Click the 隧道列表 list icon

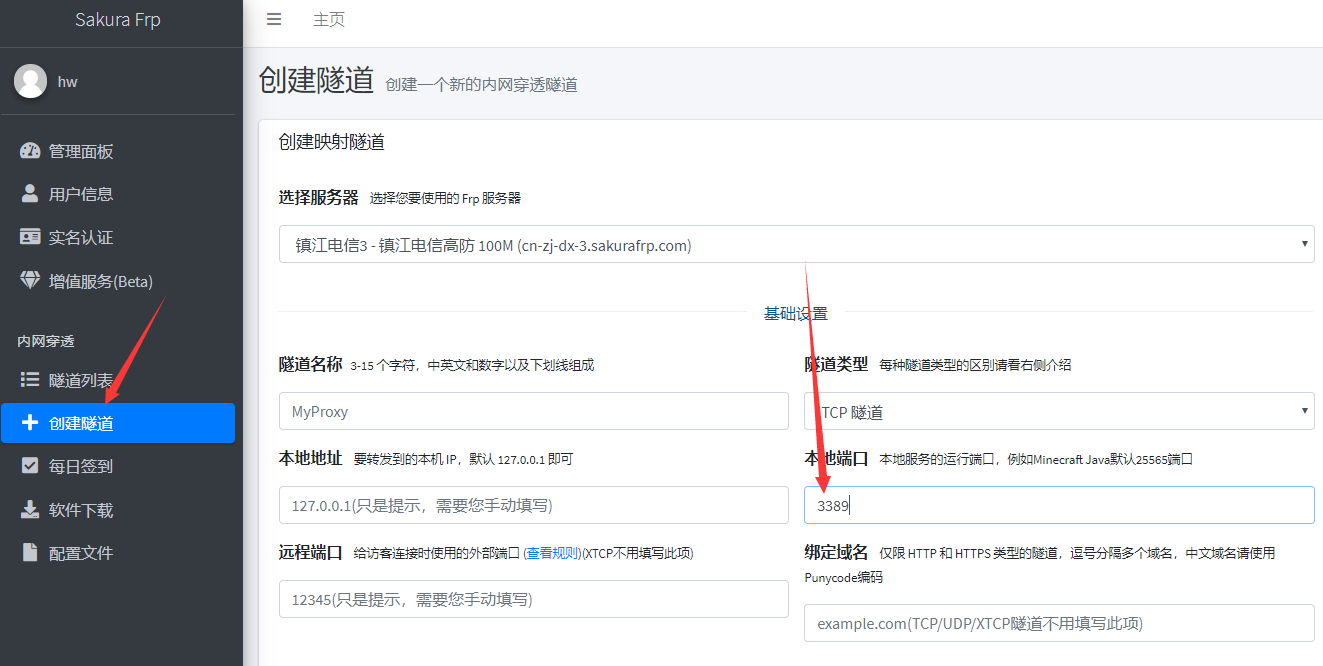coord(30,380)
